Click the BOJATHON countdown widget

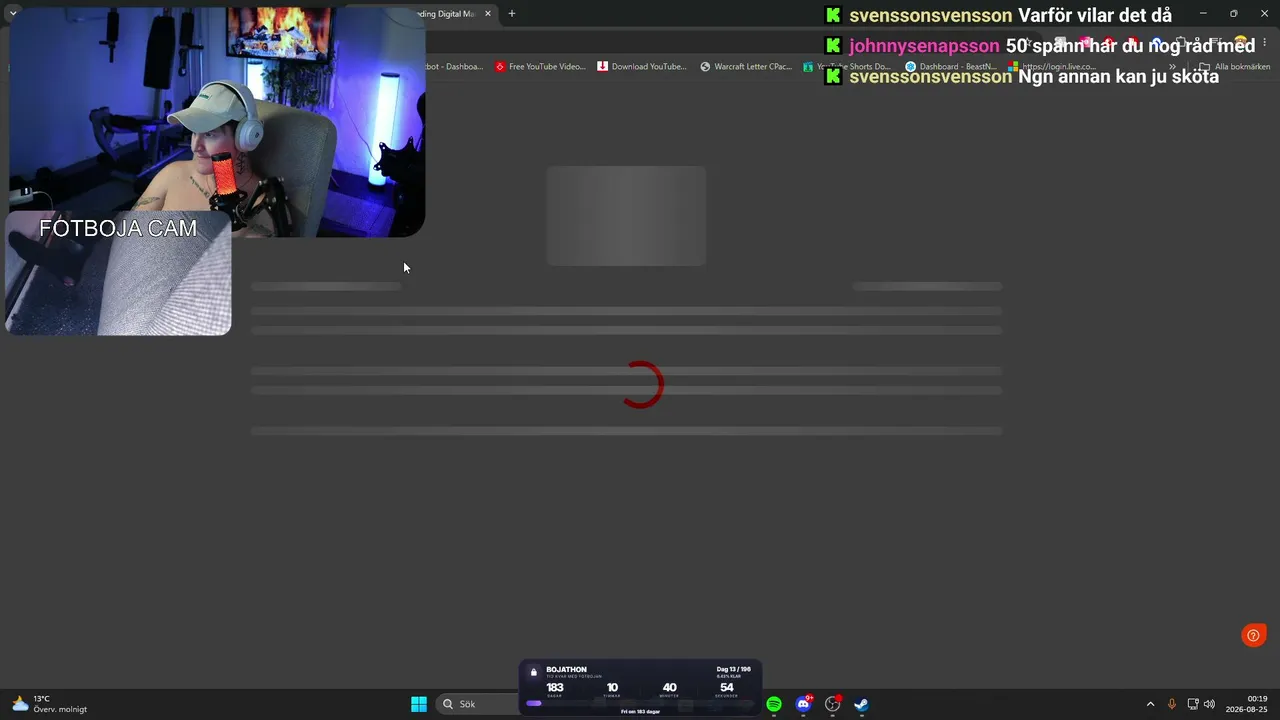[x=640, y=688]
